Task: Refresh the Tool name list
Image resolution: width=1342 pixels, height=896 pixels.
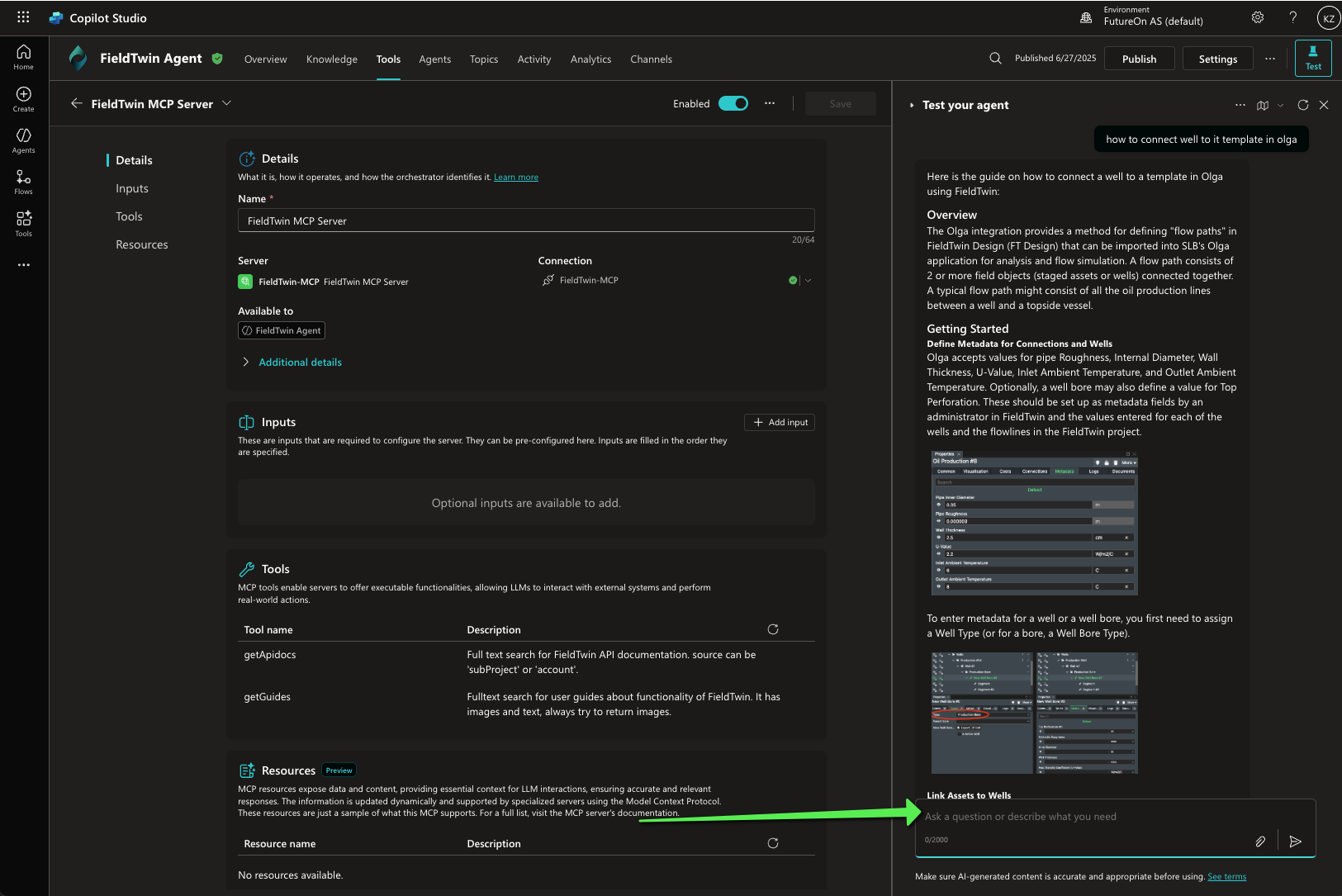Action: (x=773, y=629)
